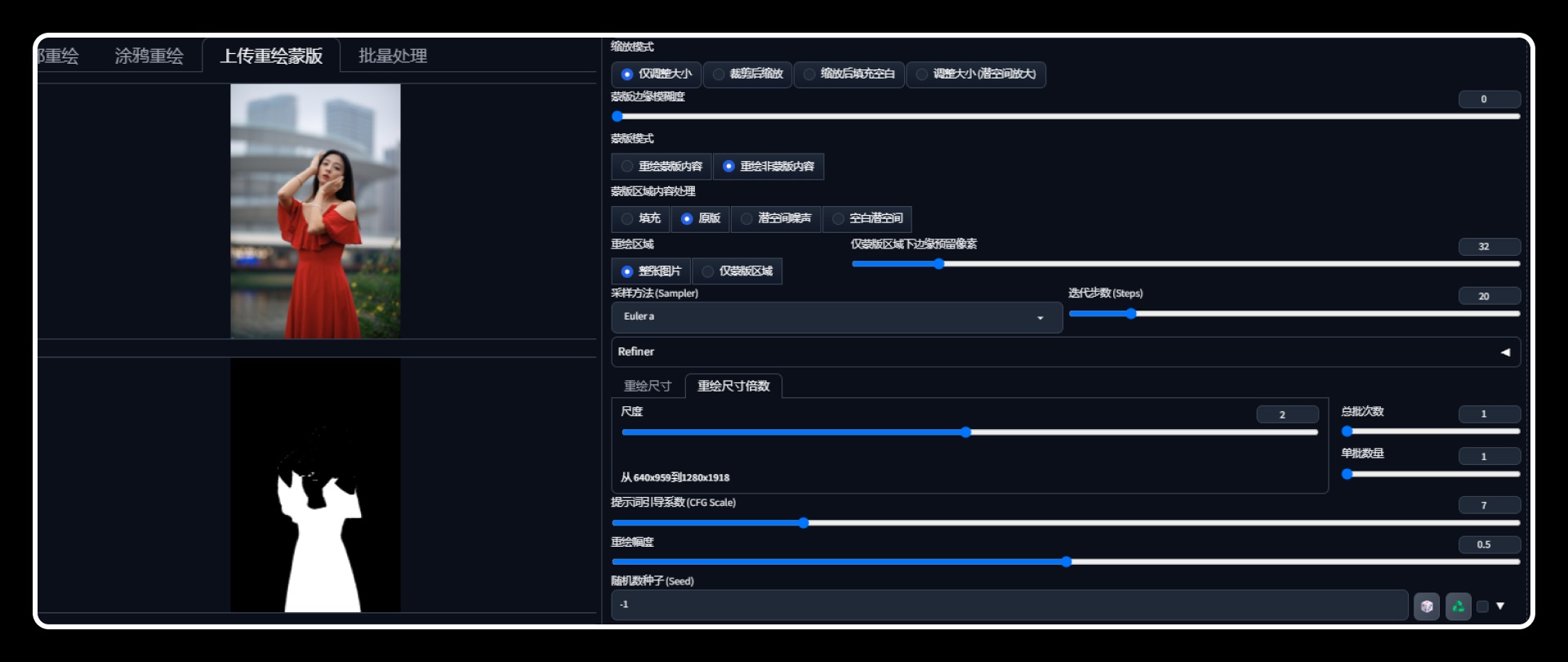
Task: Click the 总批次数 value field
Action: coord(1490,414)
